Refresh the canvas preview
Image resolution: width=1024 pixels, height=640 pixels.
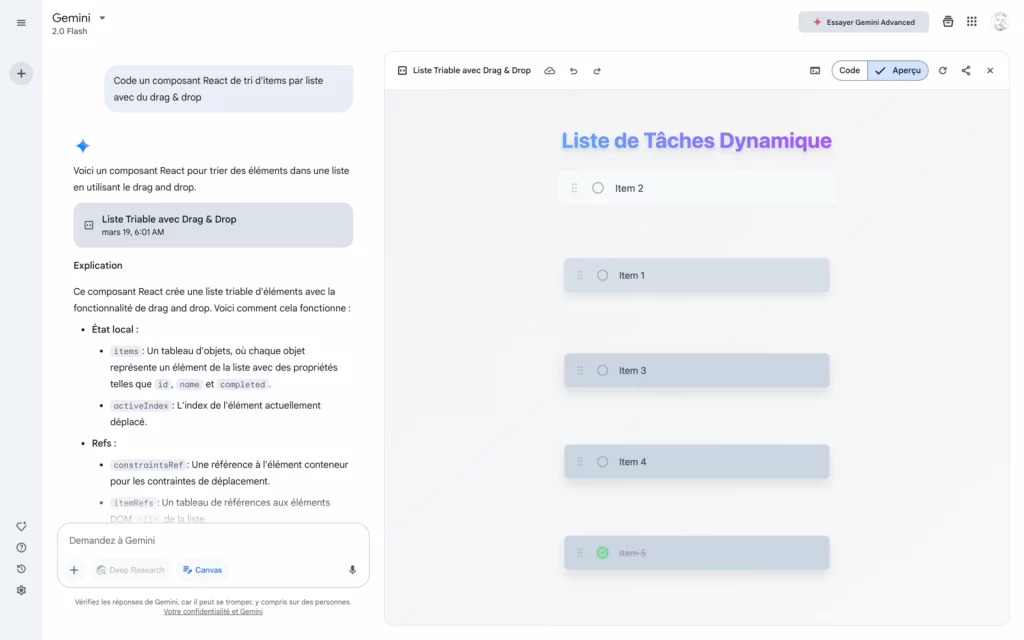[942, 71]
